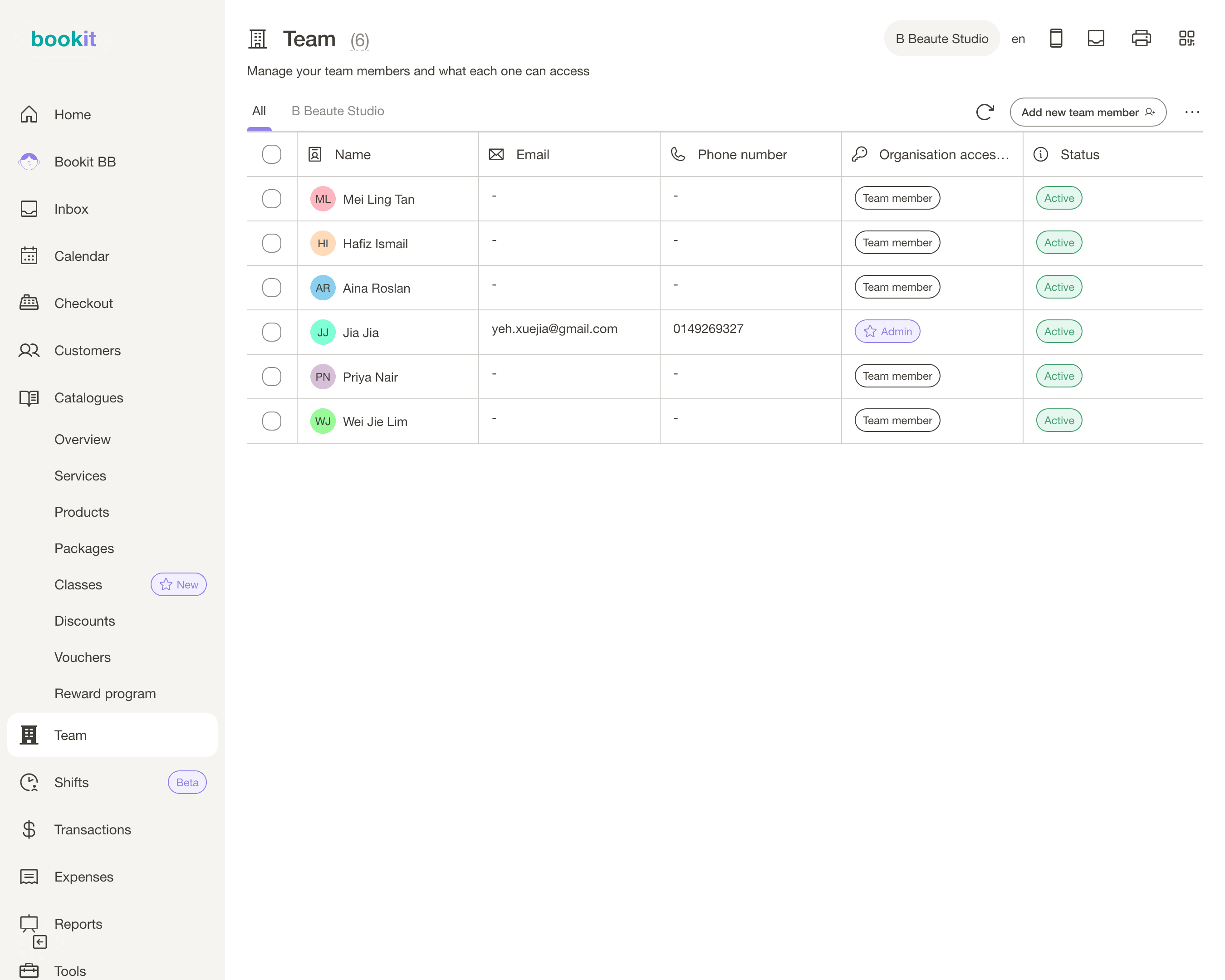Click Admin badge for Jia Jia
1225x980 pixels.
(x=887, y=331)
